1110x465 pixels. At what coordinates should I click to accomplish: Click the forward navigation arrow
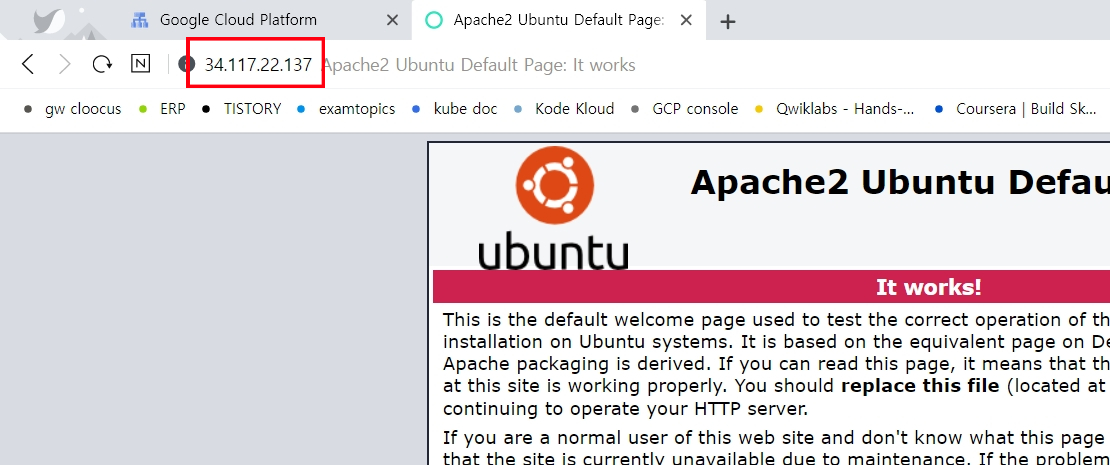click(65, 64)
